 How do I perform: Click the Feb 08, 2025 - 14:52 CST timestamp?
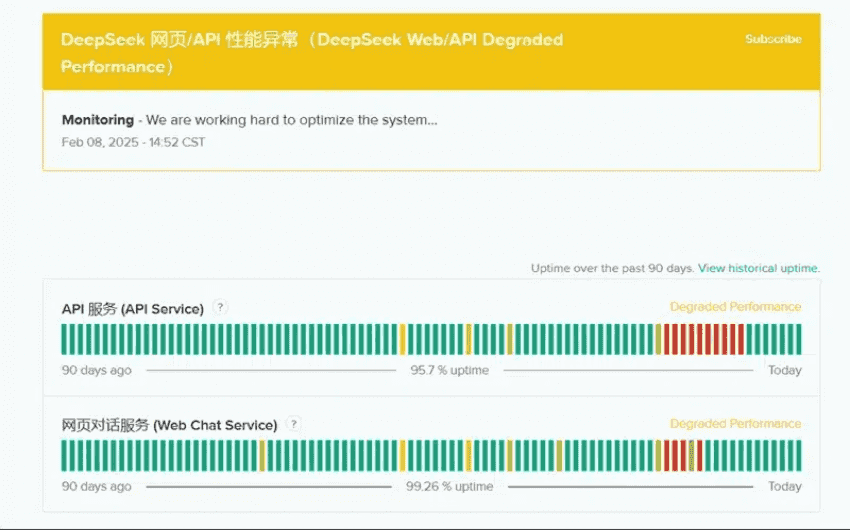coord(133,142)
